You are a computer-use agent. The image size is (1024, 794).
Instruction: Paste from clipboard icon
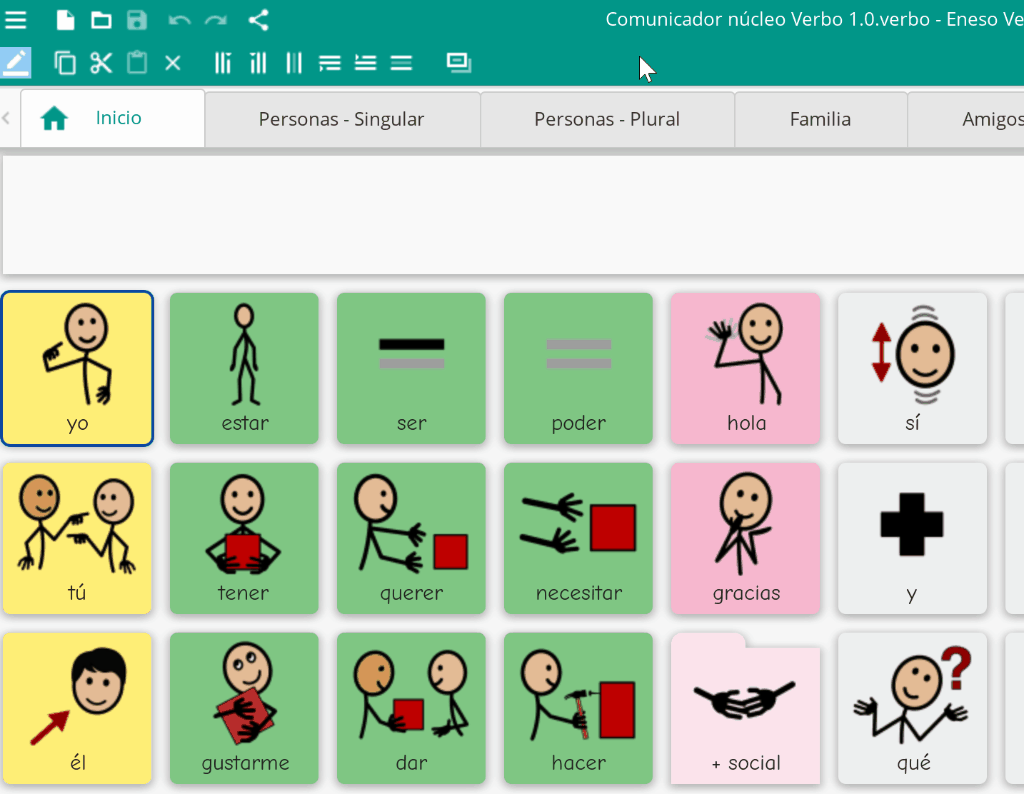pos(137,63)
